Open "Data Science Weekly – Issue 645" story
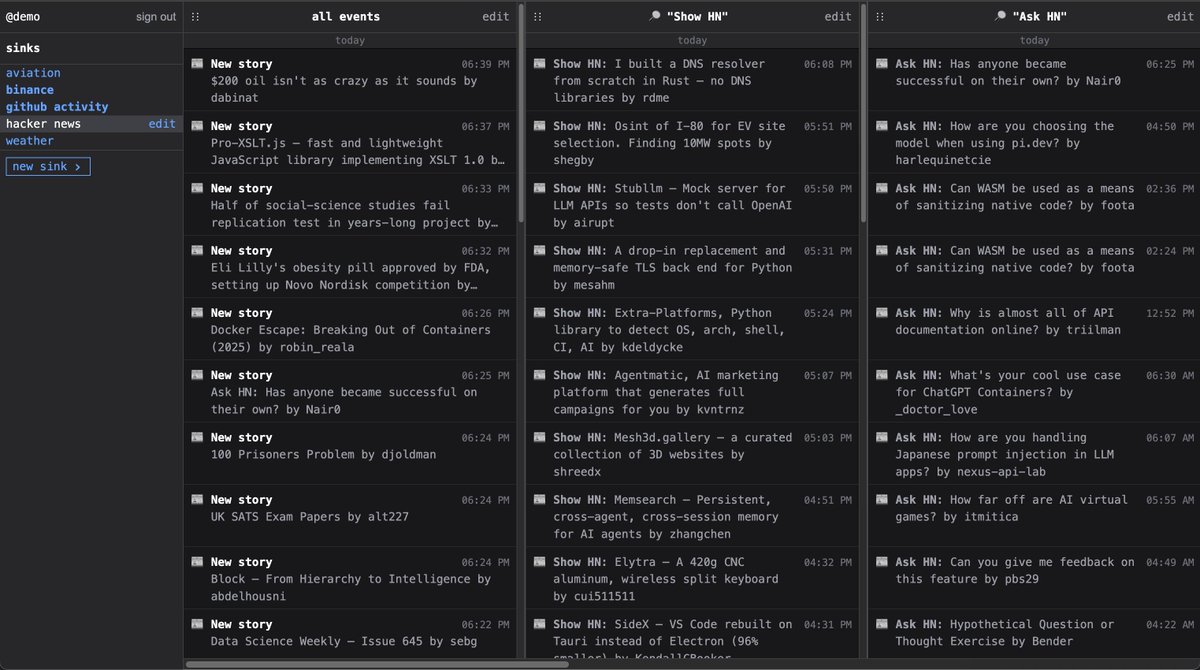This screenshot has height=670, width=1200. (x=344, y=641)
